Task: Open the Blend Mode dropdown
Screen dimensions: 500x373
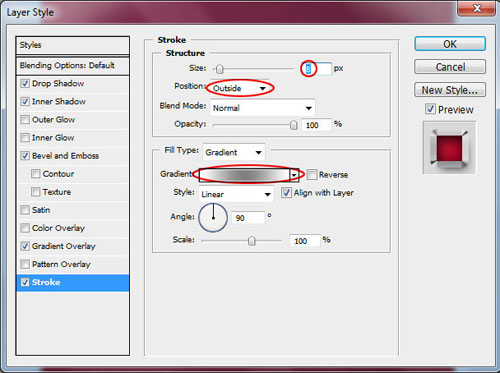Action: pyautogui.click(x=262, y=108)
